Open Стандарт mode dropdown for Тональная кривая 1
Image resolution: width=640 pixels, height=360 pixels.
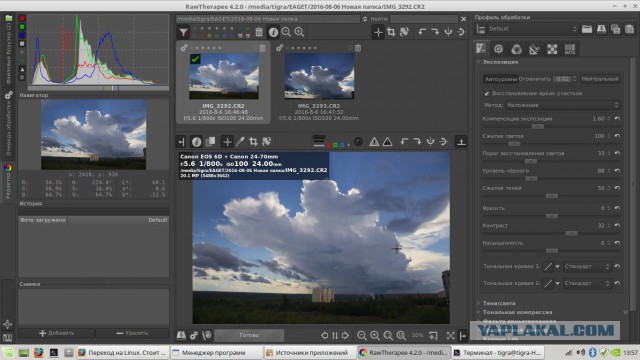coord(587,267)
